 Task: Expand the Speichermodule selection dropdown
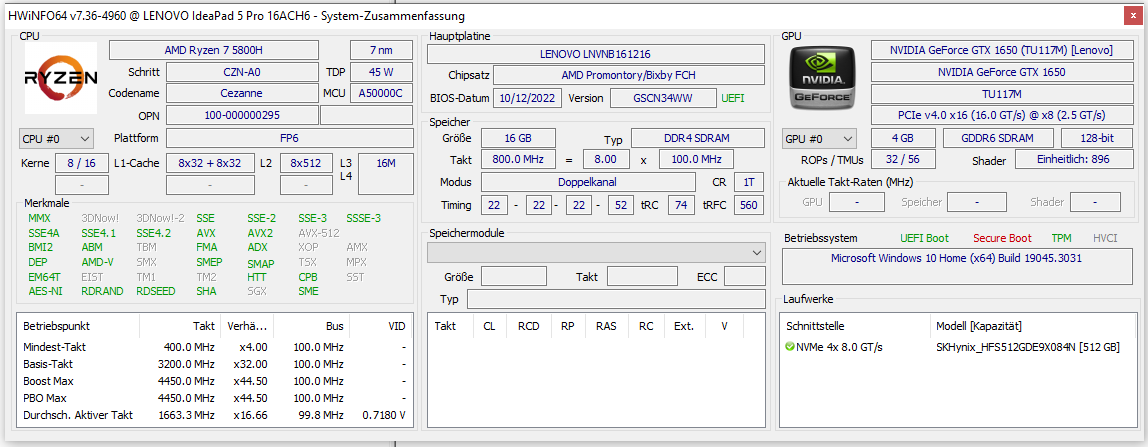click(x=596, y=252)
